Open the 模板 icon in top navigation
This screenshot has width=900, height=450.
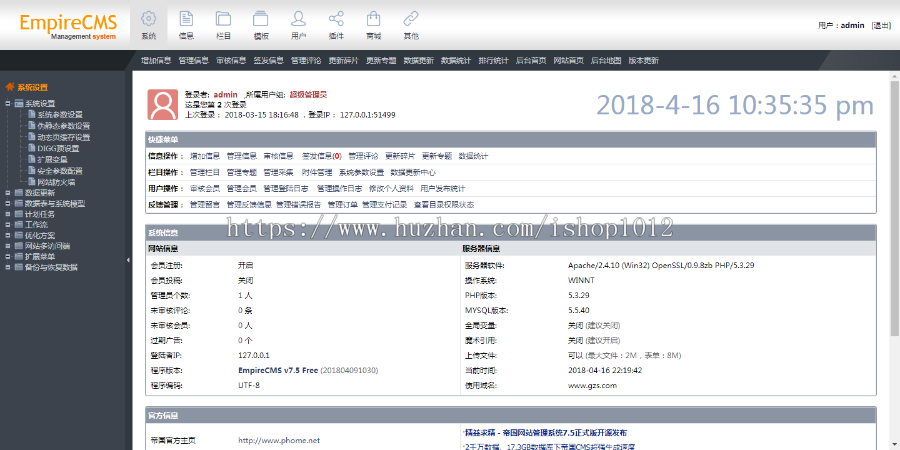(261, 18)
